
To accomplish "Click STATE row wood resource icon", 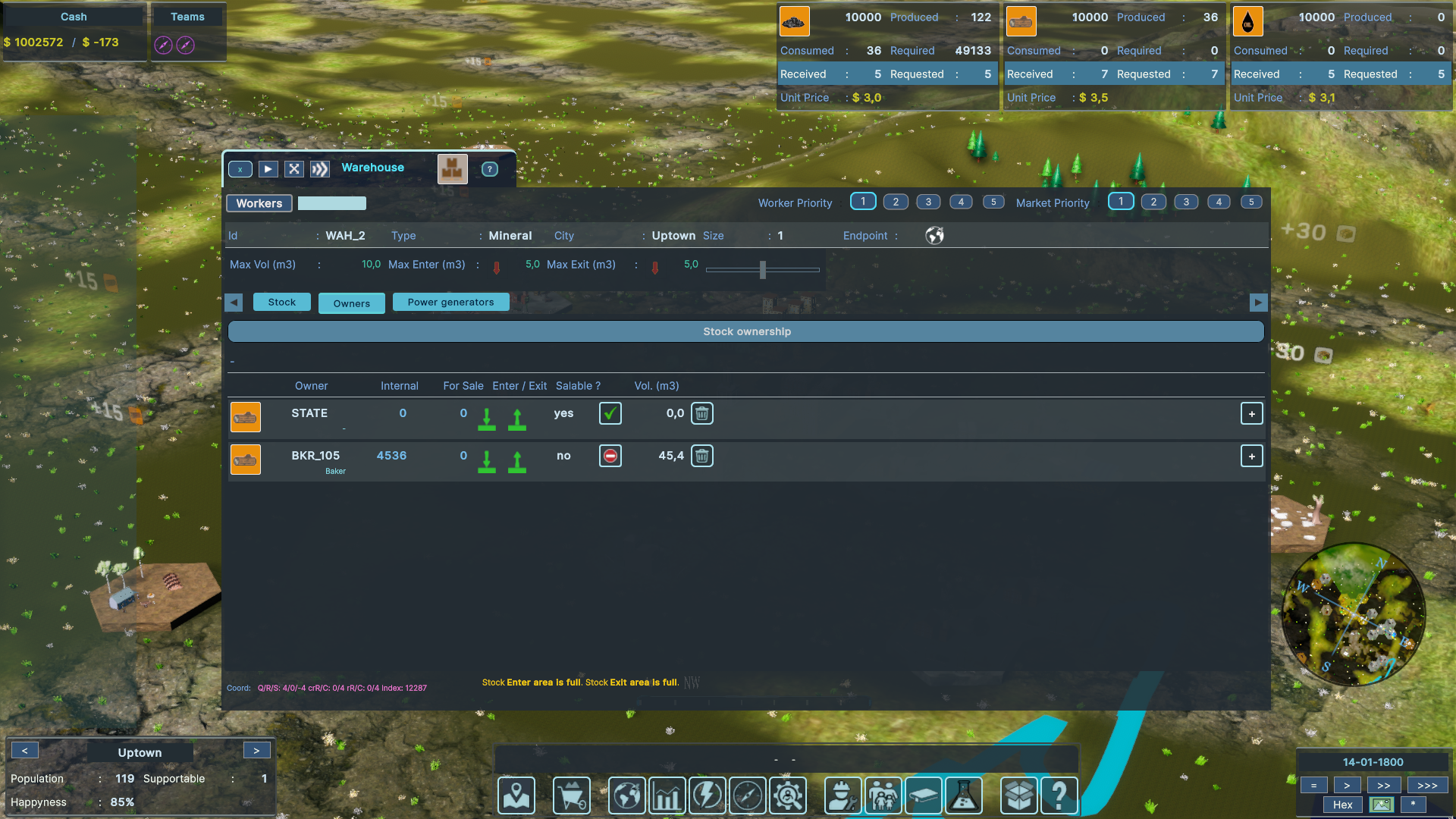I will [x=246, y=416].
